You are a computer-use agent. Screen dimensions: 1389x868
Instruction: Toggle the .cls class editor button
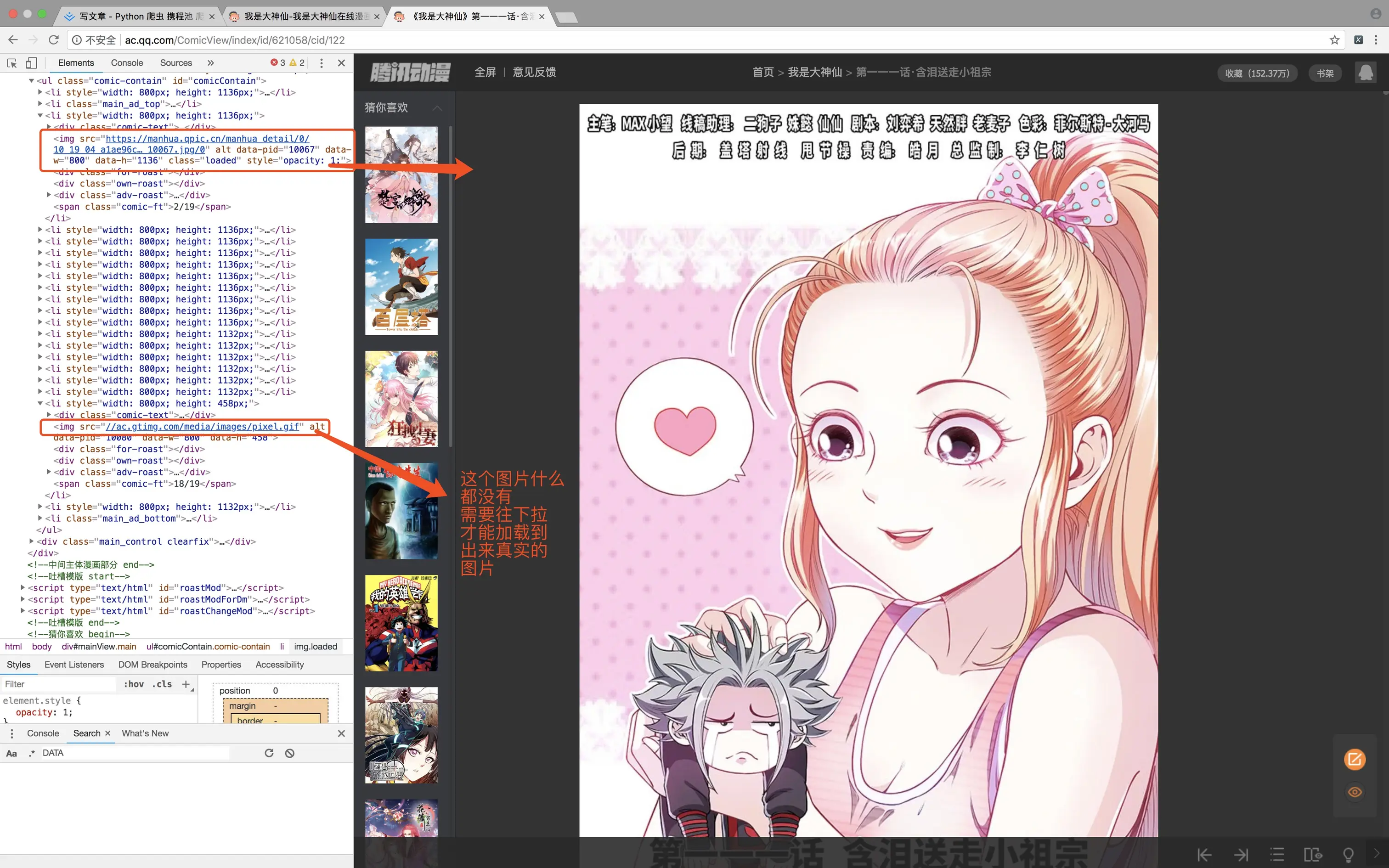(162, 684)
